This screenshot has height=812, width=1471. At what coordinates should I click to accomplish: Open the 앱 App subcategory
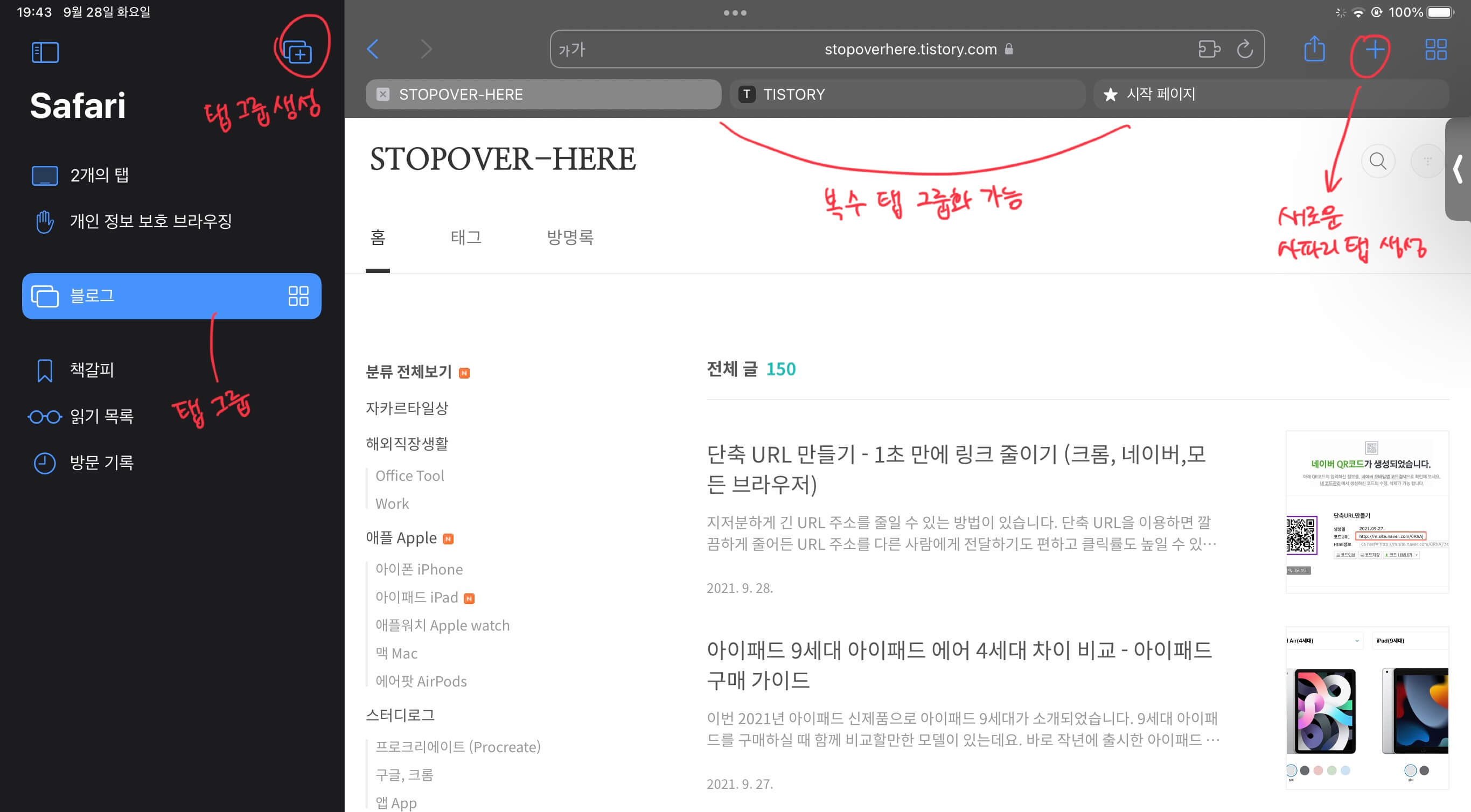pyautogui.click(x=396, y=803)
